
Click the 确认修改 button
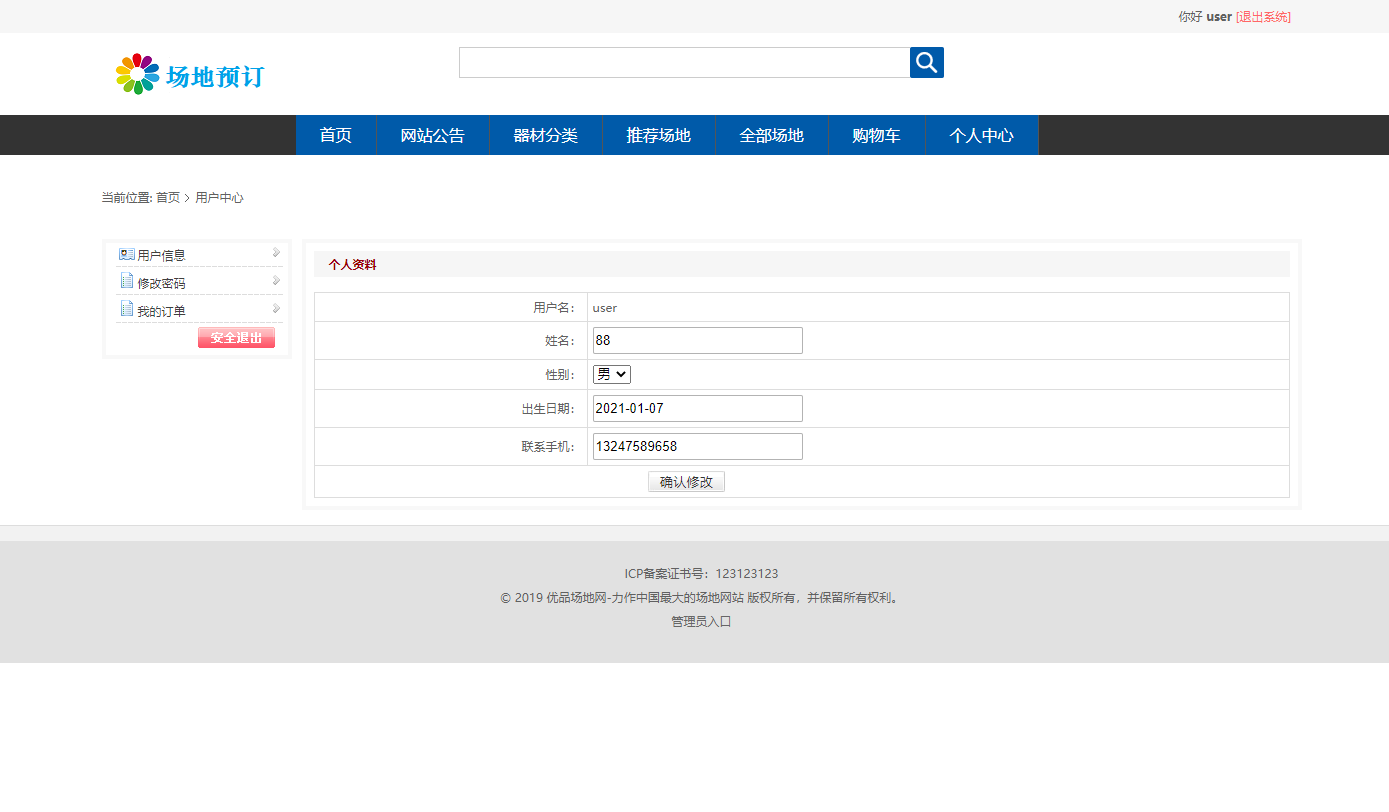click(686, 481)
